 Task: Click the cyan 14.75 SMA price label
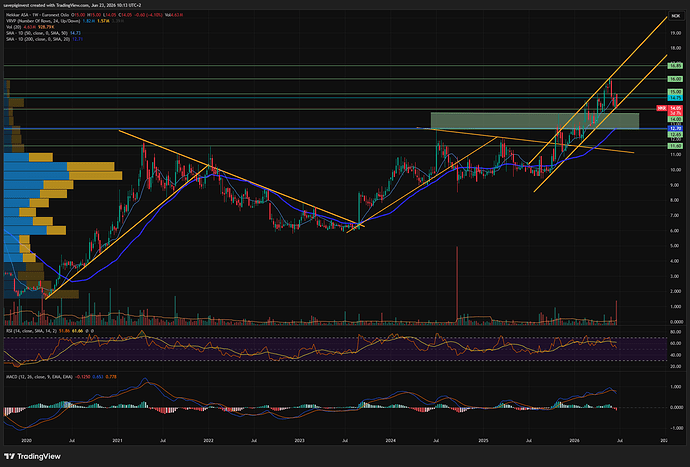pyautogui.click(x=675, y=97)
